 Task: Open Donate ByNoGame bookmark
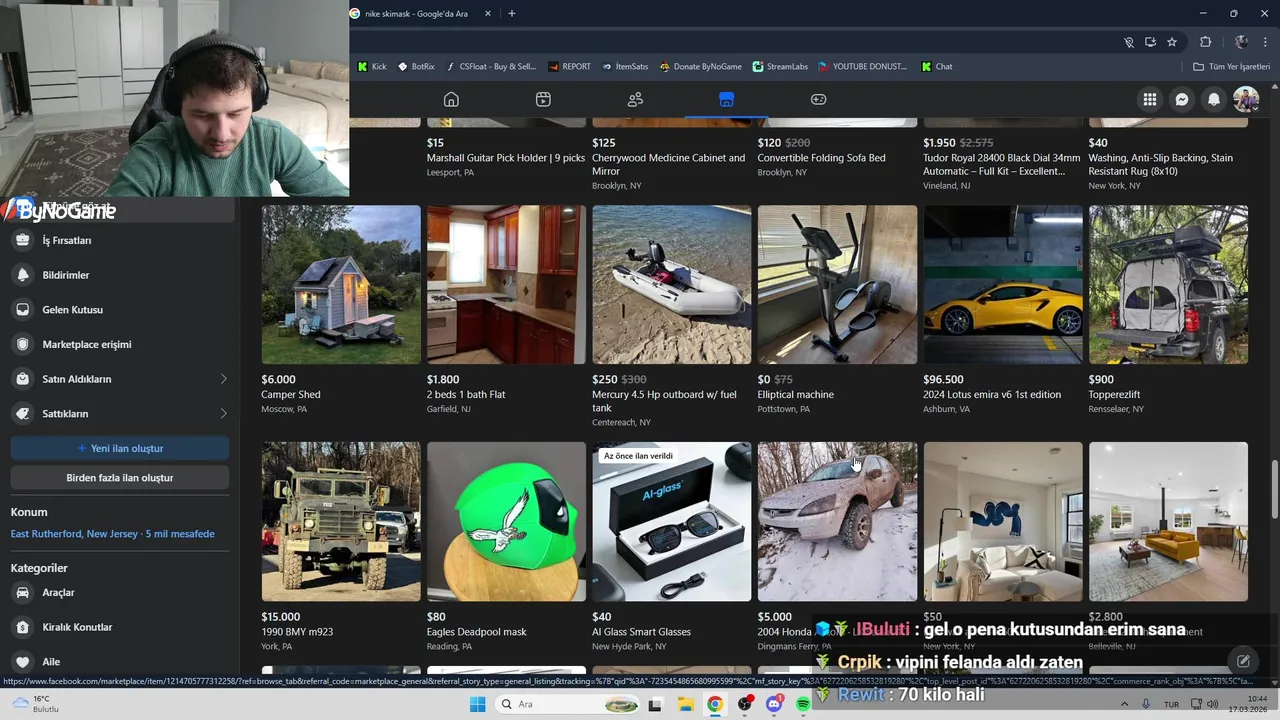click(700, 67)
